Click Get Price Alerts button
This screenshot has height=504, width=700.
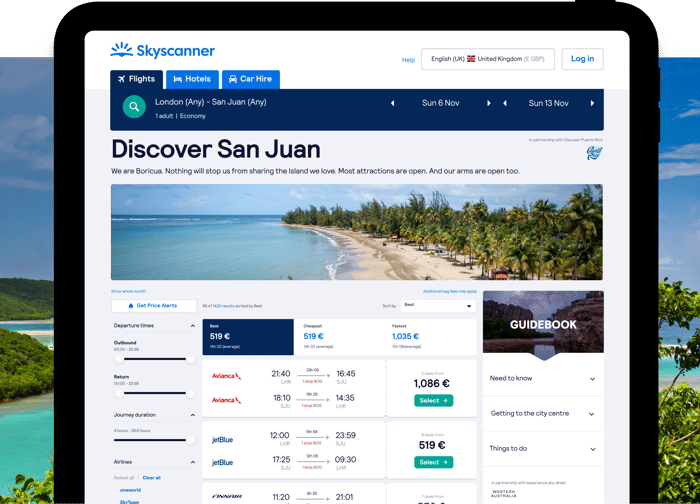(154, 306)
